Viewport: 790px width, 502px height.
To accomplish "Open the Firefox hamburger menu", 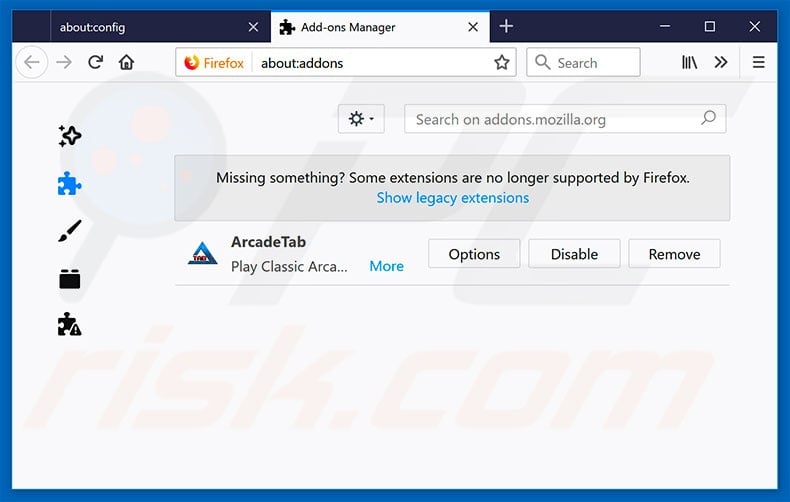I will 758,62.
